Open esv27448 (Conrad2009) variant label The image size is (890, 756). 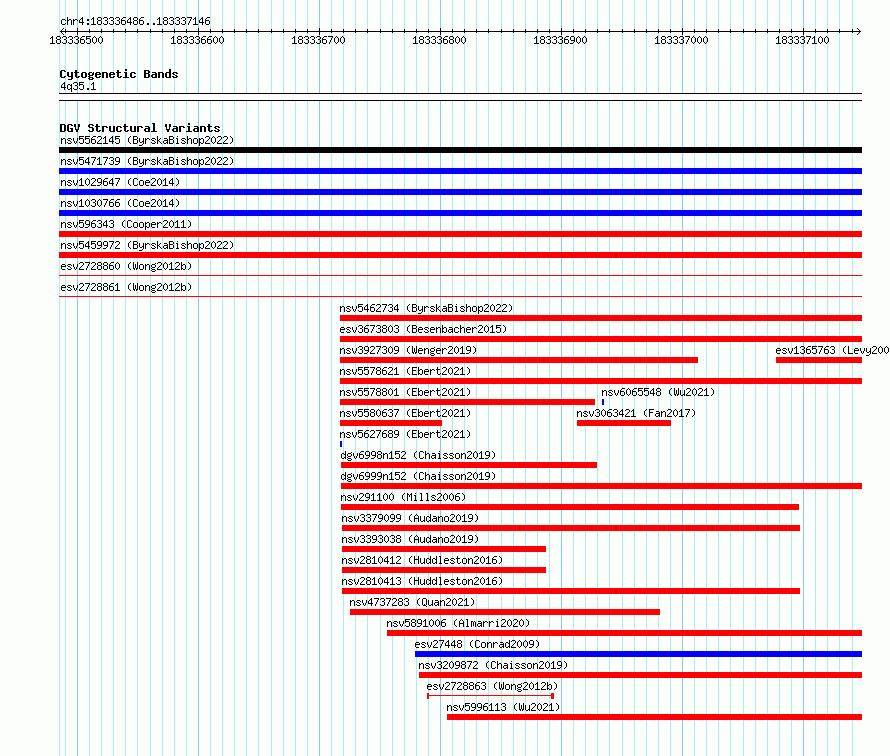[477, 644]
